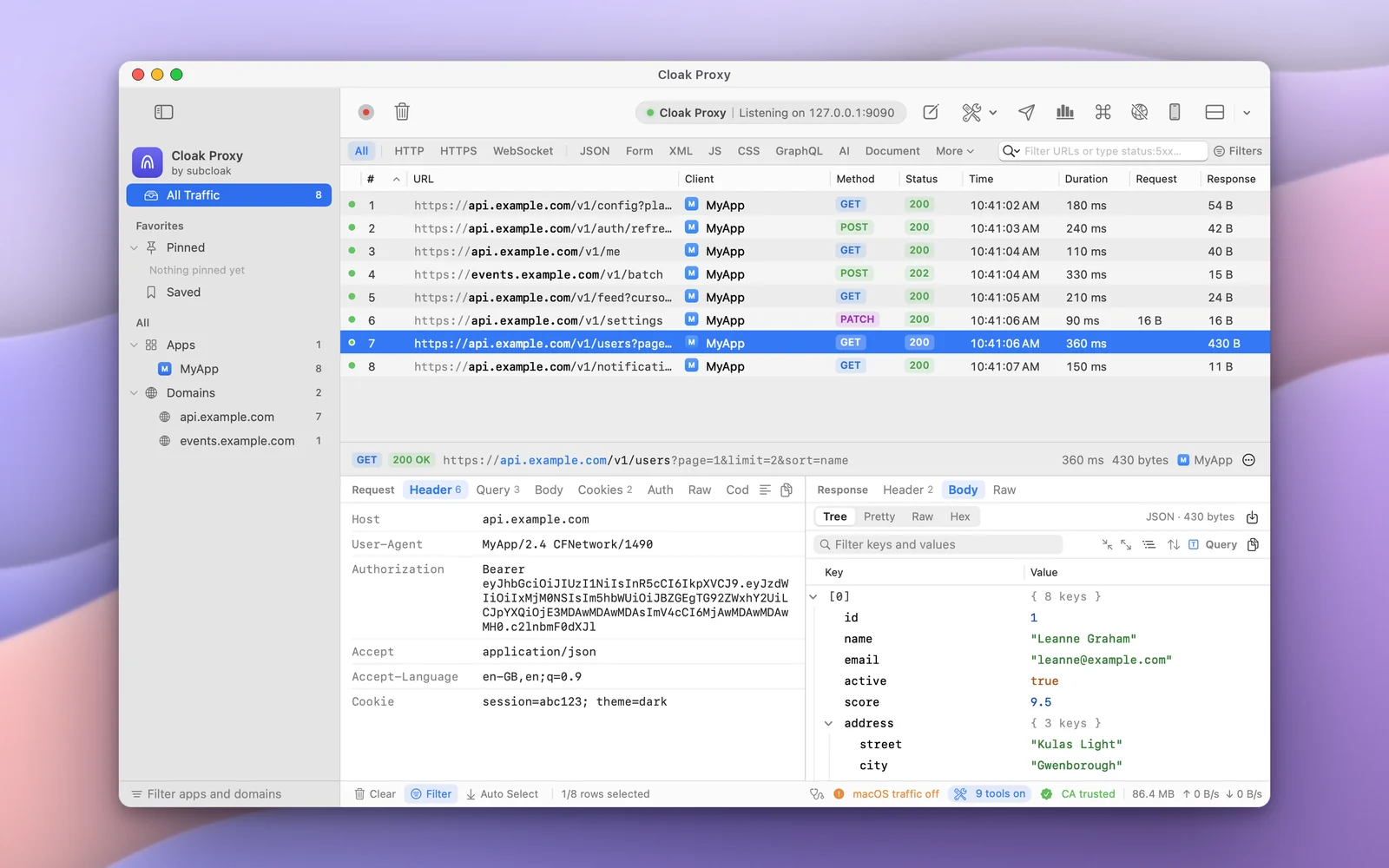This screenshot has width=1389, height=868.
Task: Toggle the Filter button in the bottom bar
Action: 431,794
